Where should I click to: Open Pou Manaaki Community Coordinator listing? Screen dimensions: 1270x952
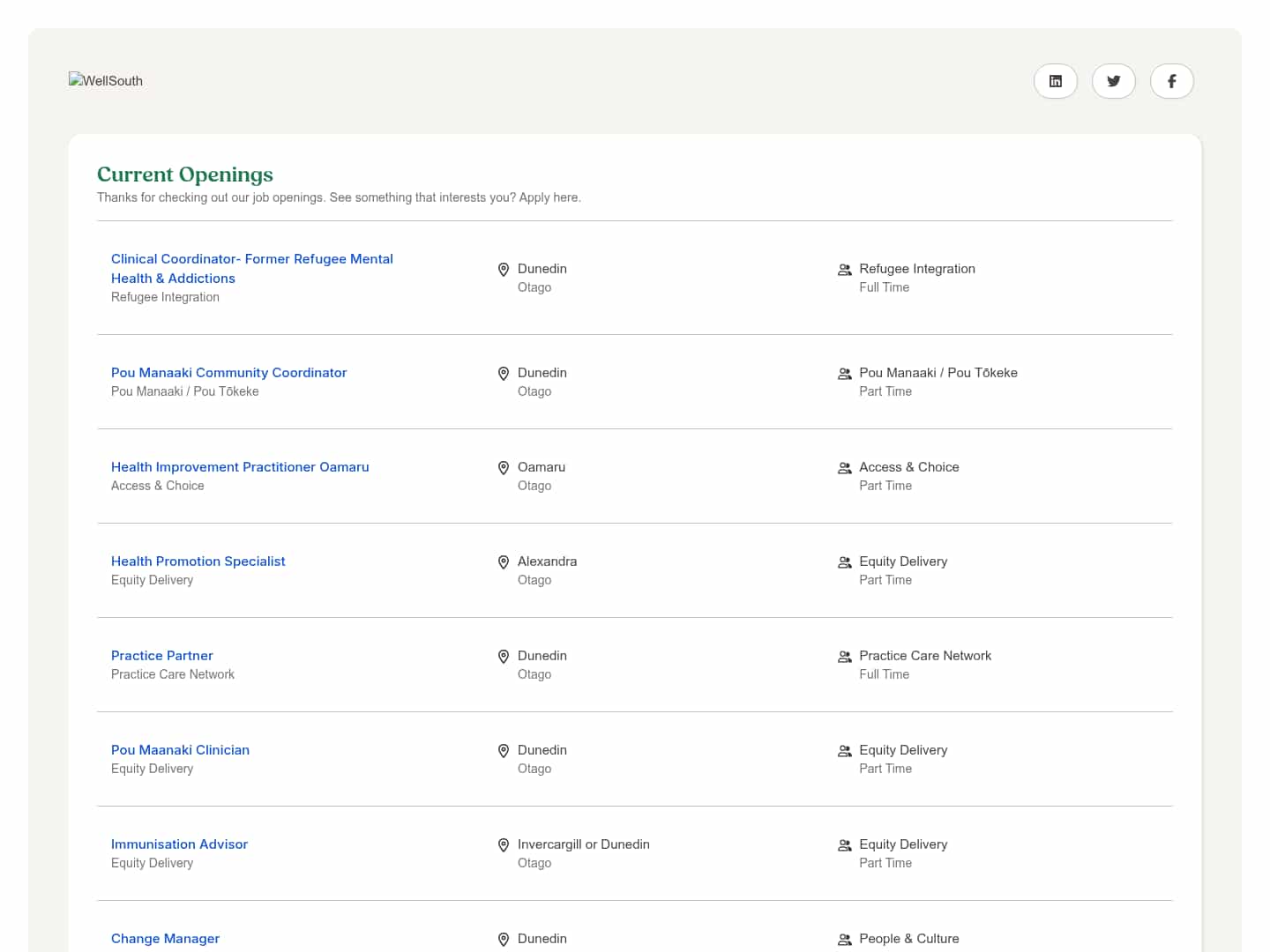pyautogui.click(x=228, y=373)
